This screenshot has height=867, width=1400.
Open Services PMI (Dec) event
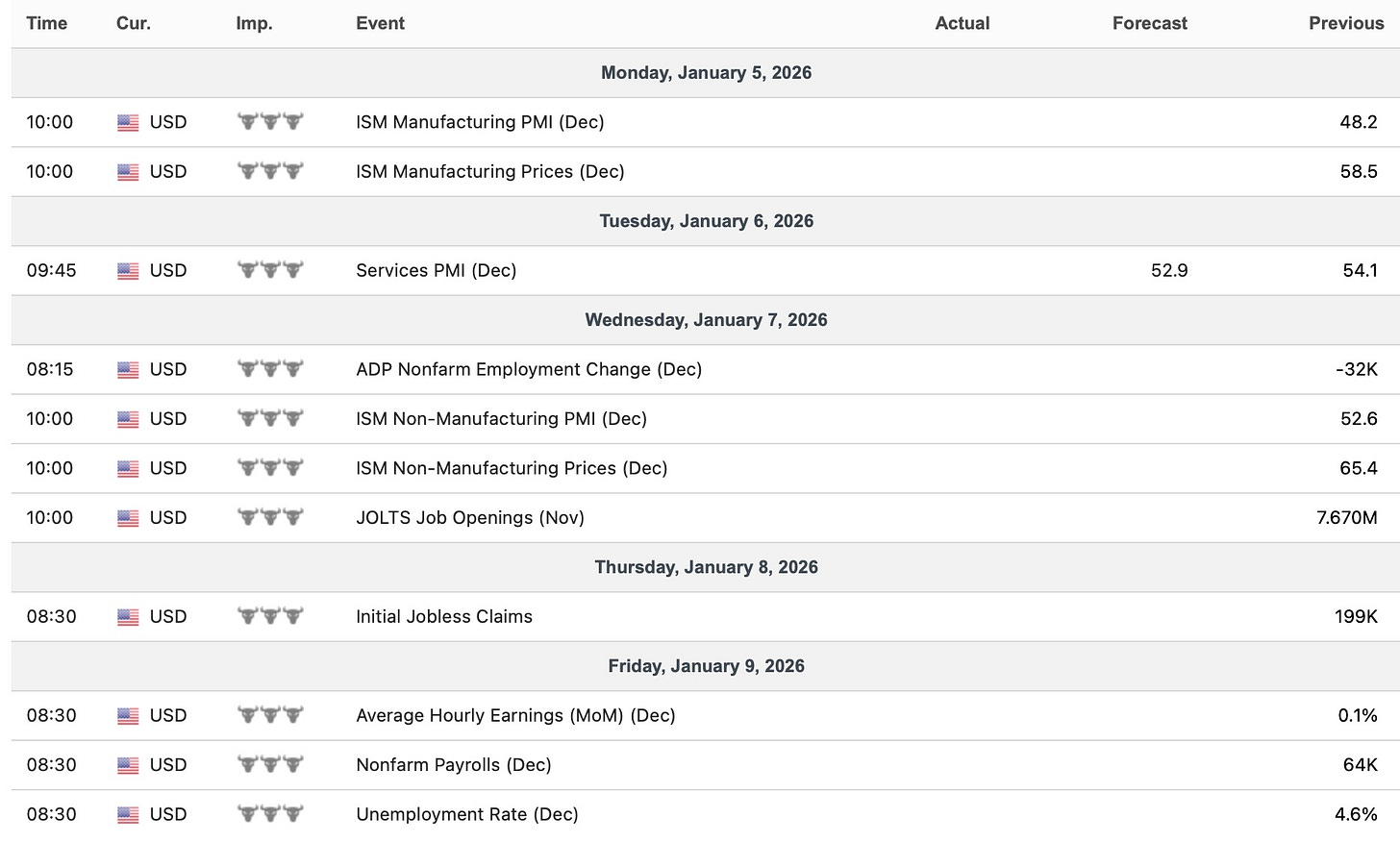tap(437, 270)
